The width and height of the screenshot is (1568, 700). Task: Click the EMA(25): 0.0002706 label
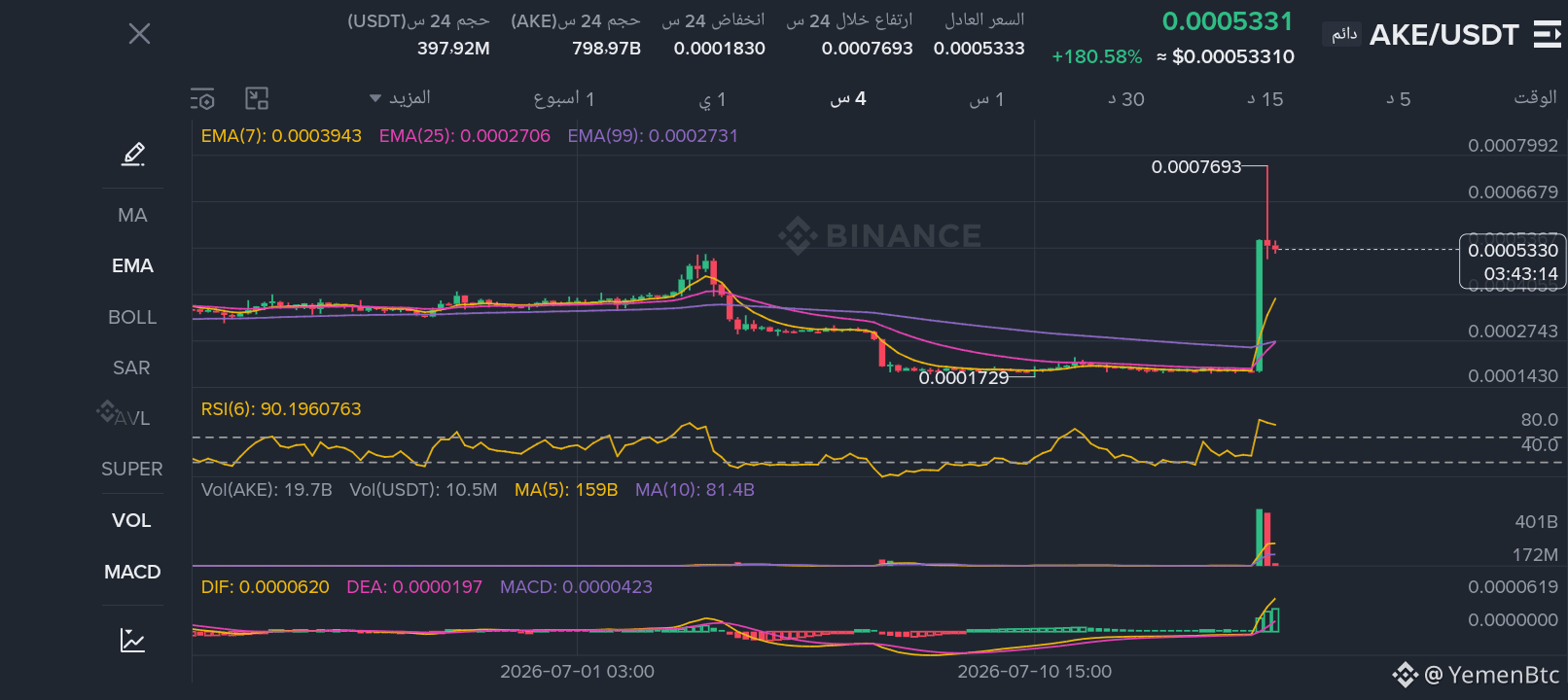coord(464,136)
